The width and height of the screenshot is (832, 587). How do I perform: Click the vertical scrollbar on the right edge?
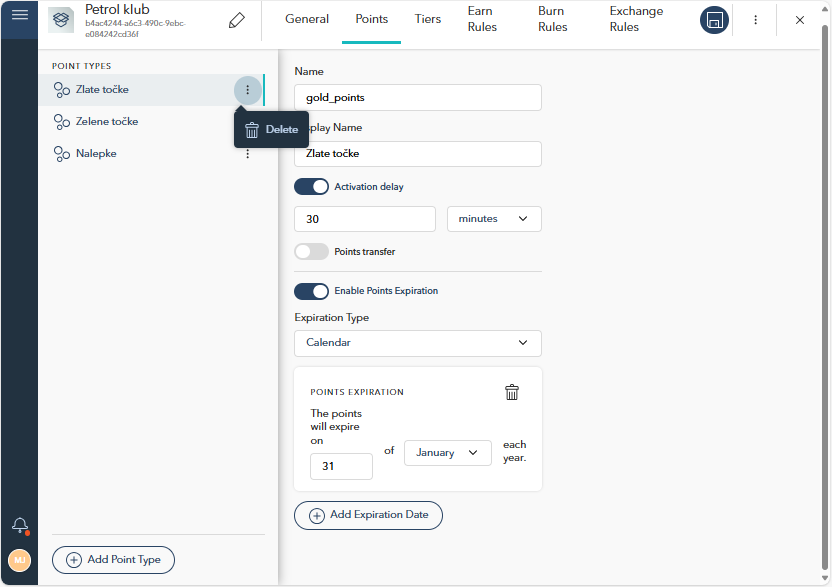[825, 297]
